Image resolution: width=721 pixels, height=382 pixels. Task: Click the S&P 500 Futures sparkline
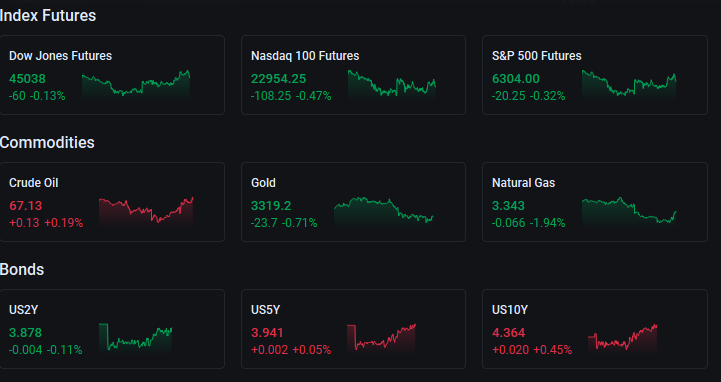[x=629, y=84]
